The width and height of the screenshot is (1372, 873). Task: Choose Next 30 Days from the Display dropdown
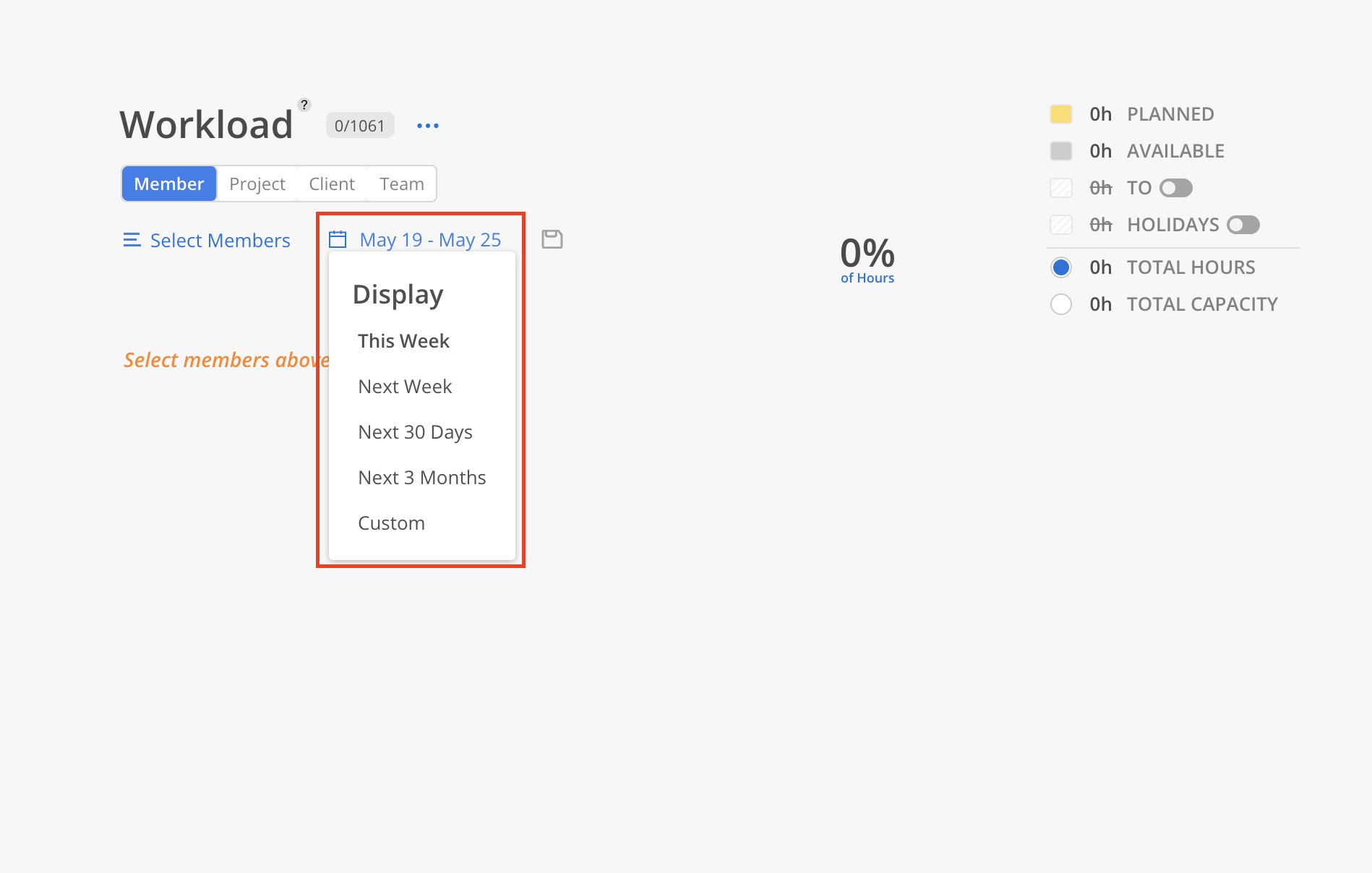point(415,431)
